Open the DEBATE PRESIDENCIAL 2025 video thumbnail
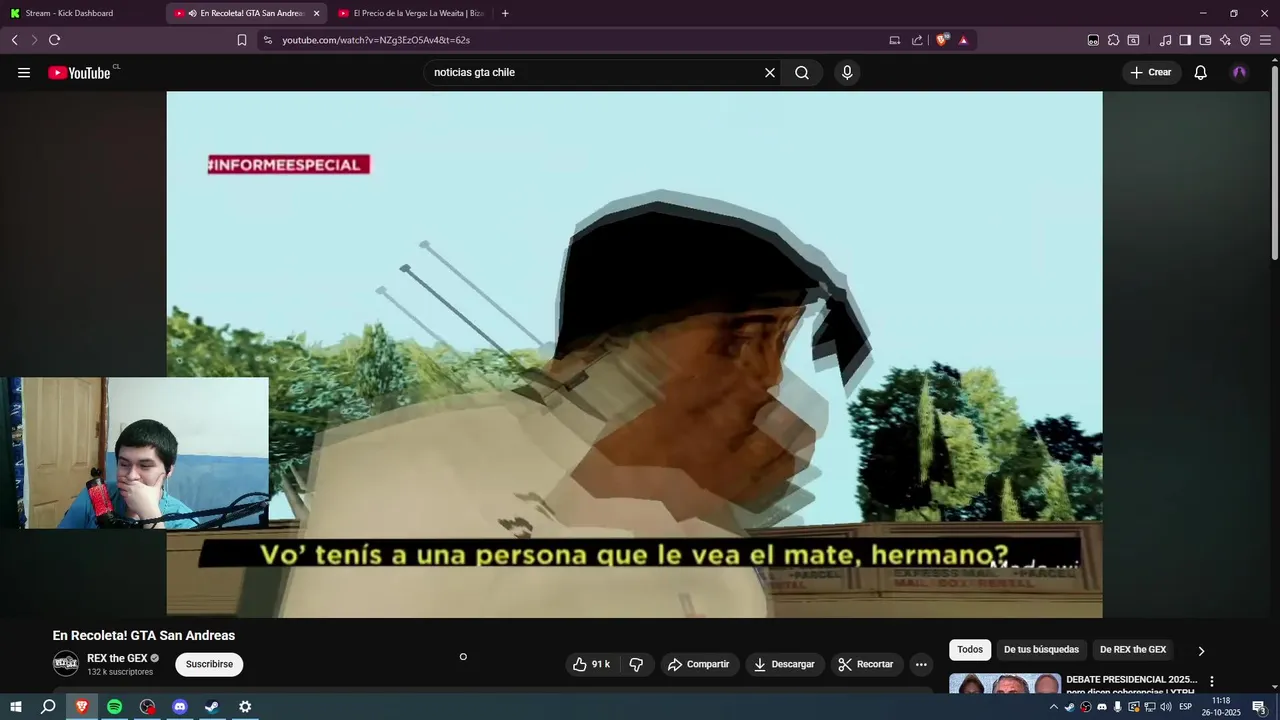The image size is (1280, 720). point(1004,683)
